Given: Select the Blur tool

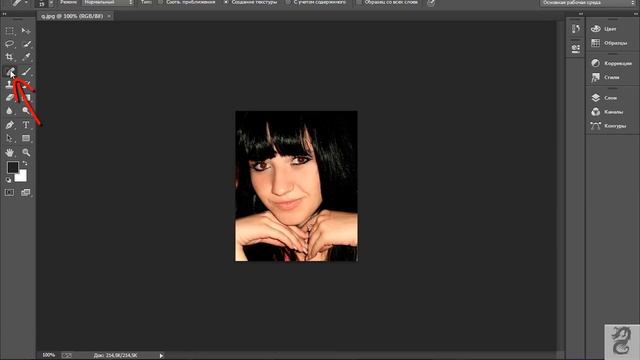Looking at the screenshot, I should click(x=9, y=111).
